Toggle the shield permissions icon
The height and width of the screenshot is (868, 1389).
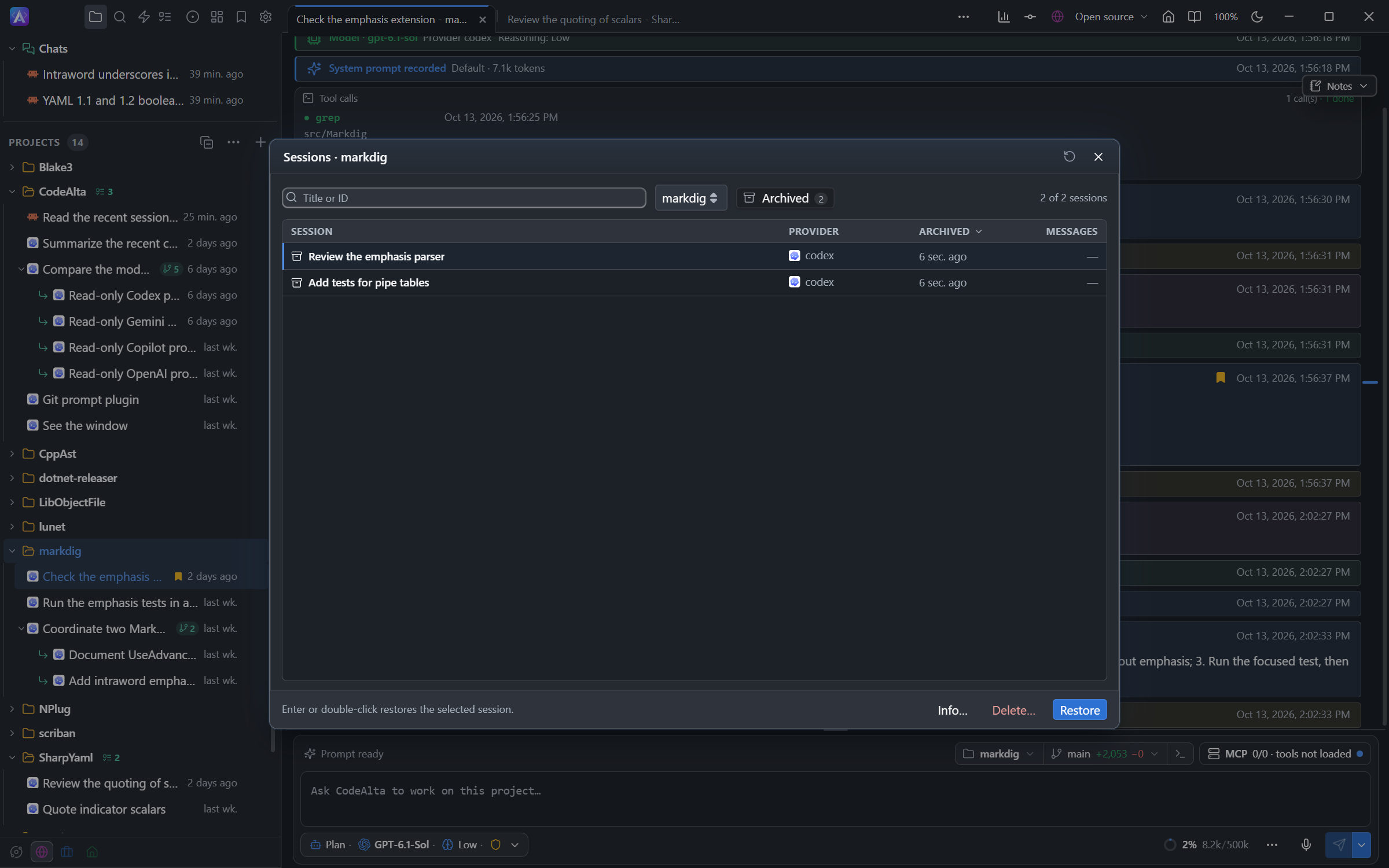pos(495,845)
